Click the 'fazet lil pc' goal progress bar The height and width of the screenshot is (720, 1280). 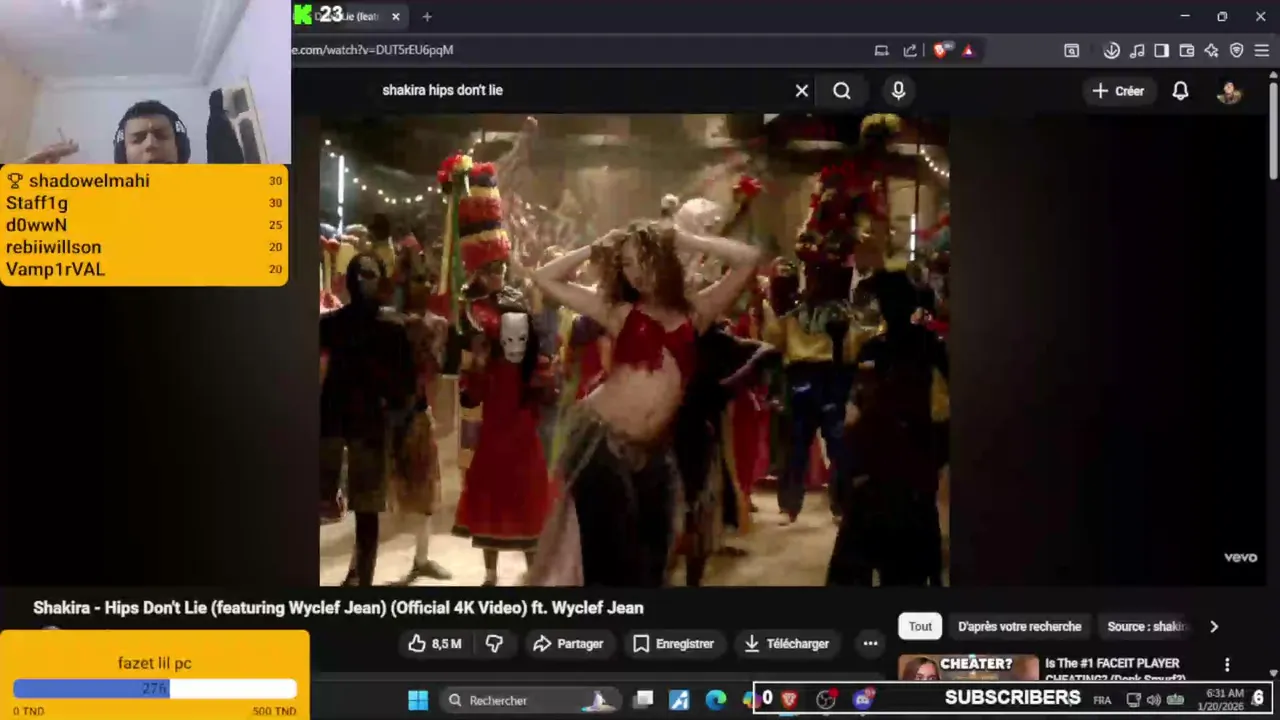(155, 688)
